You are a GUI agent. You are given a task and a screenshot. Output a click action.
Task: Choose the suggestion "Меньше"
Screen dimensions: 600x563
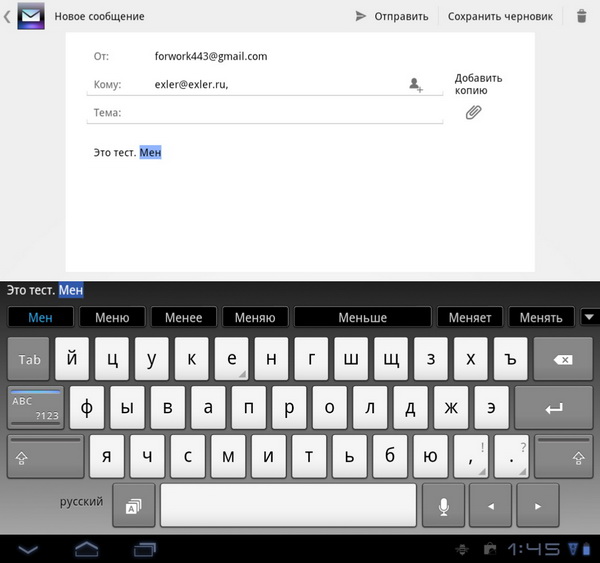point(362,318)
